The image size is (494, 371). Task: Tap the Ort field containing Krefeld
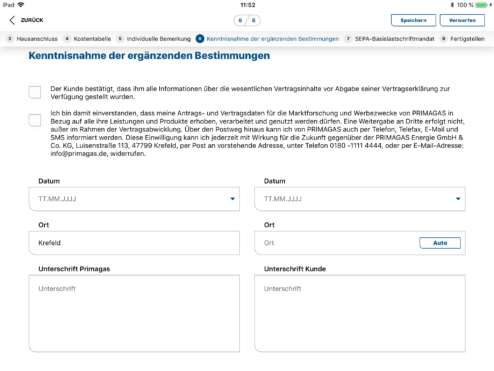click(x=134, y=243)
